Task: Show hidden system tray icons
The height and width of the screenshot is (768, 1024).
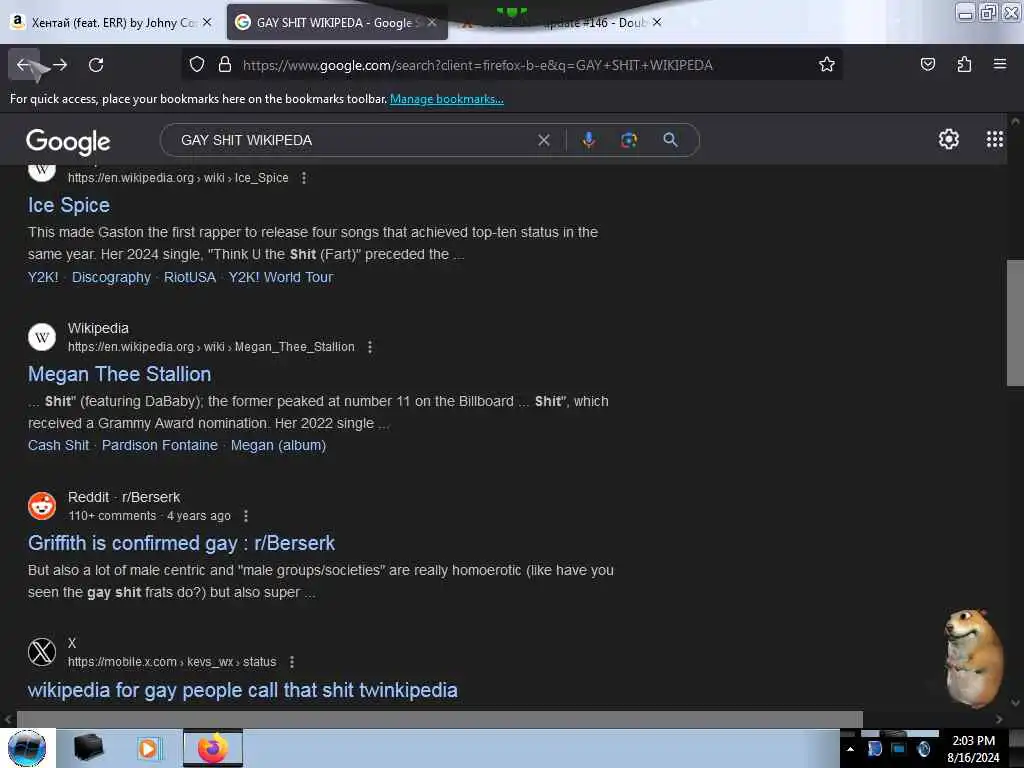Action: (850, 749)
